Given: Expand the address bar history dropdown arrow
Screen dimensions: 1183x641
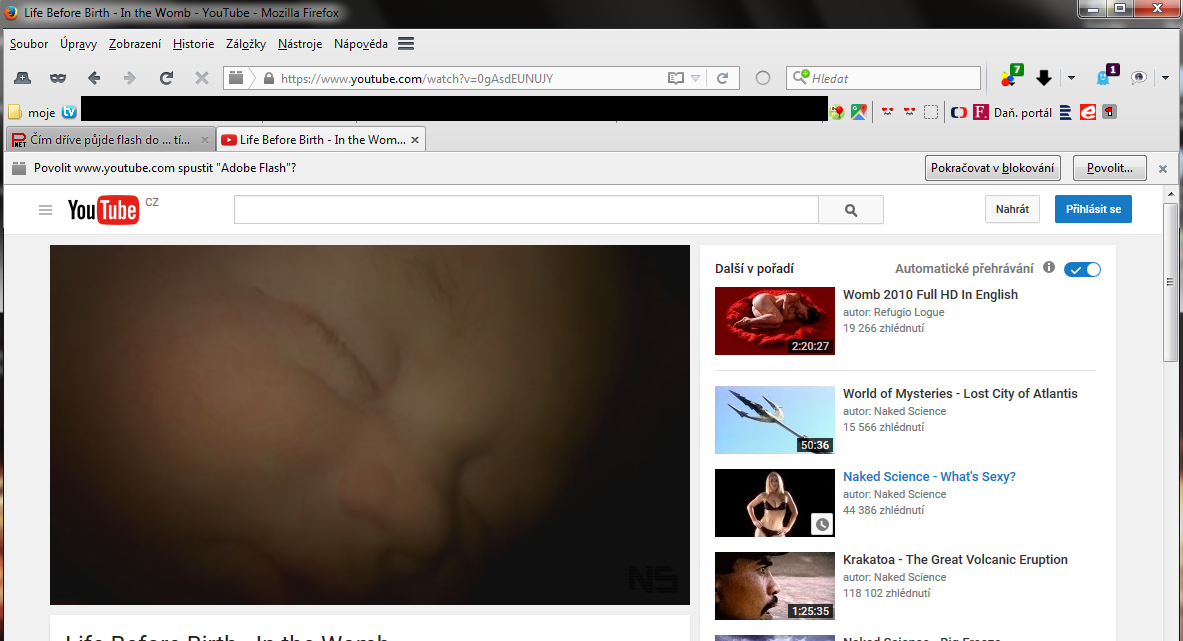Looking at the screenshot, I should click(696, 78).
